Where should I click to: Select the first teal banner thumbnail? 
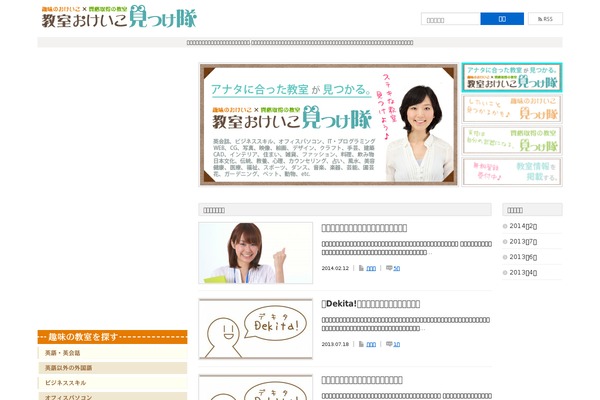click(512, 78)
